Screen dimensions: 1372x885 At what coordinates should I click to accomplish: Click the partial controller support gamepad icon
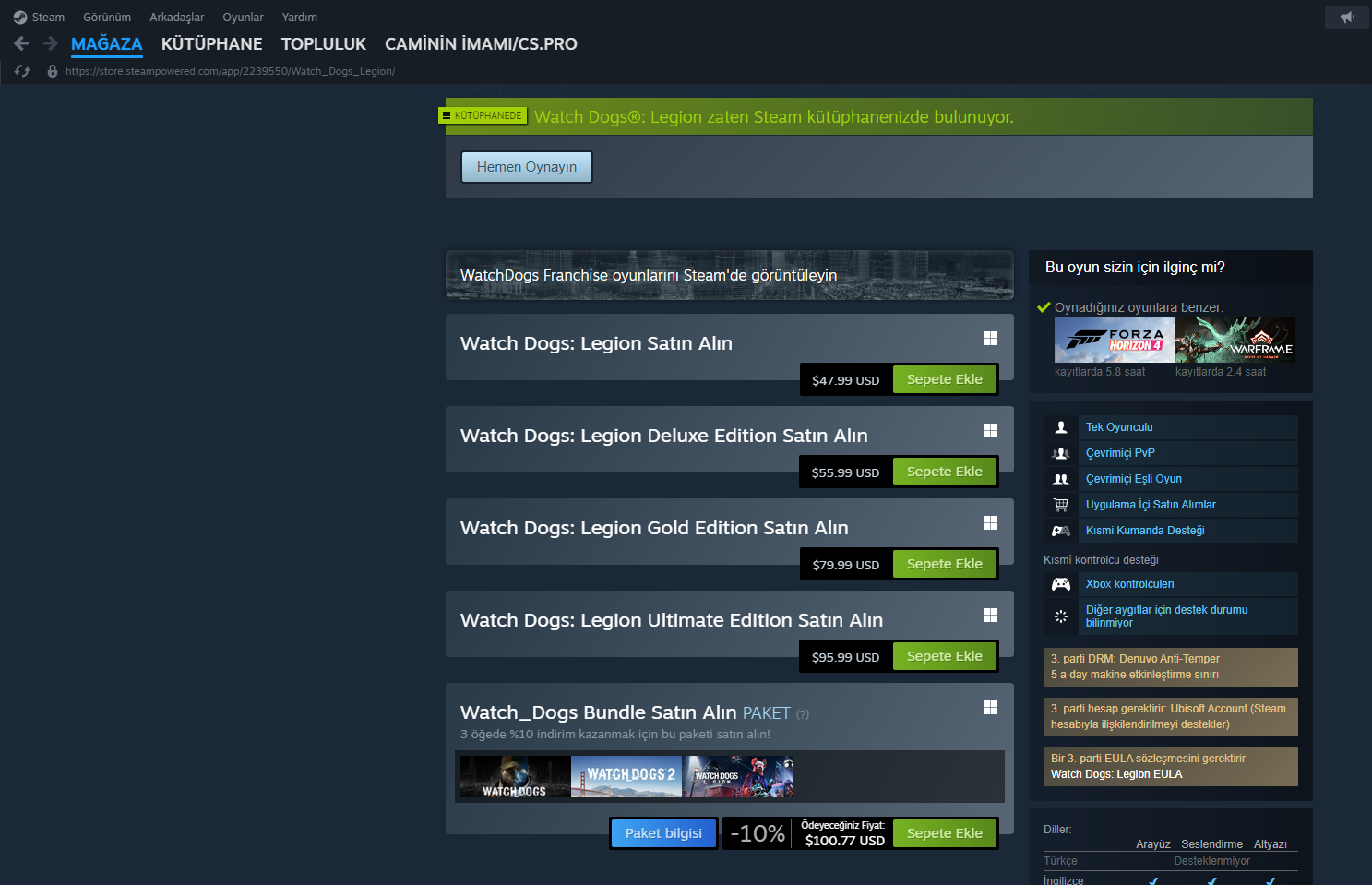pyautogui.click(x=1061, y=531)
